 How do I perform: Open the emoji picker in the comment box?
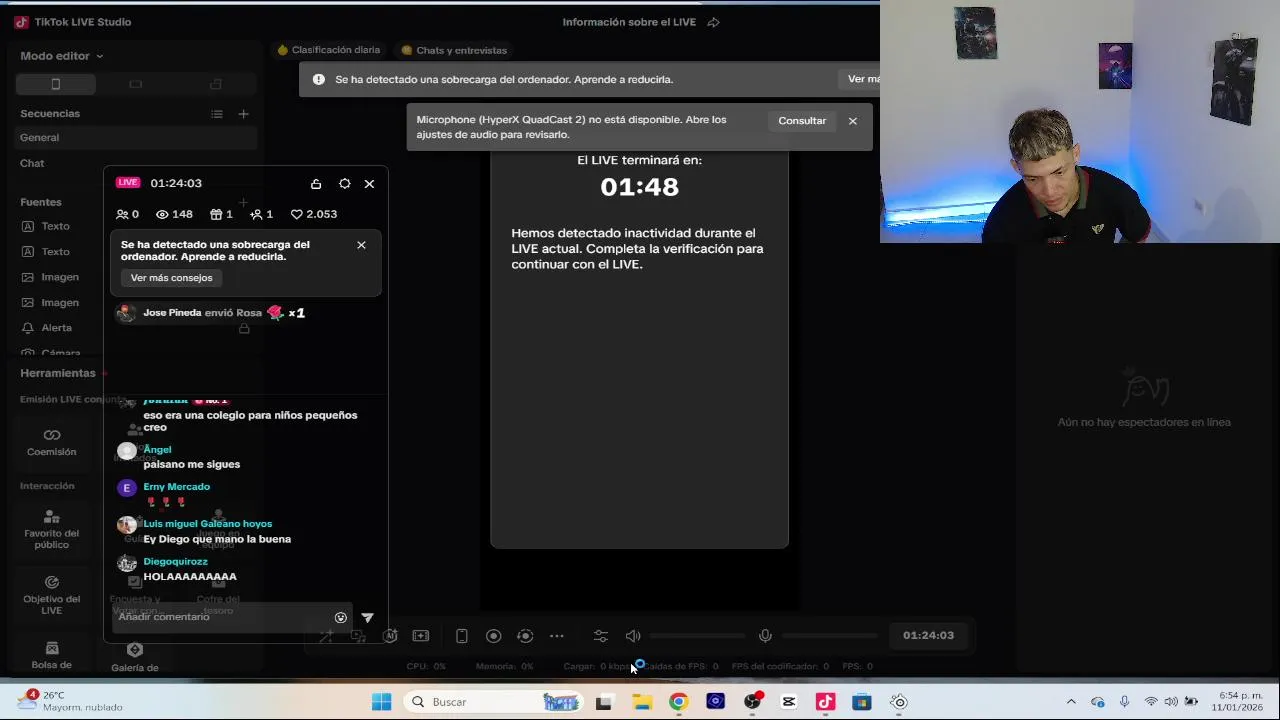coord(341,617)
